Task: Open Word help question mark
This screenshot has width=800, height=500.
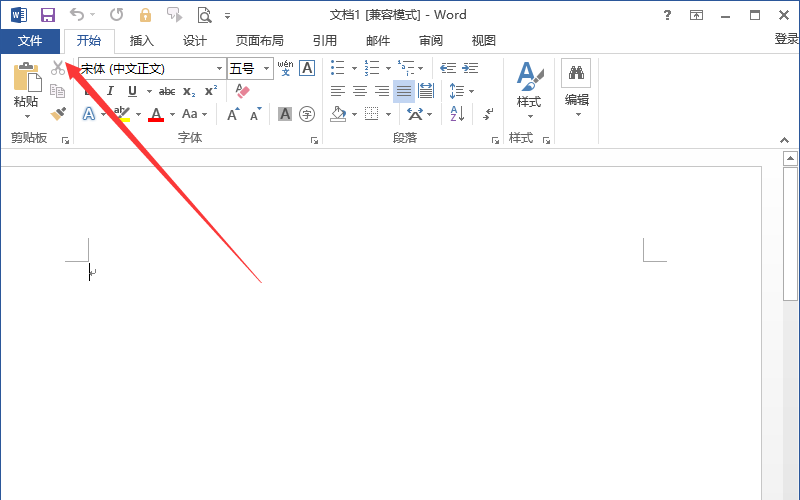Action: pyautogui.click(x=667, y=15)
